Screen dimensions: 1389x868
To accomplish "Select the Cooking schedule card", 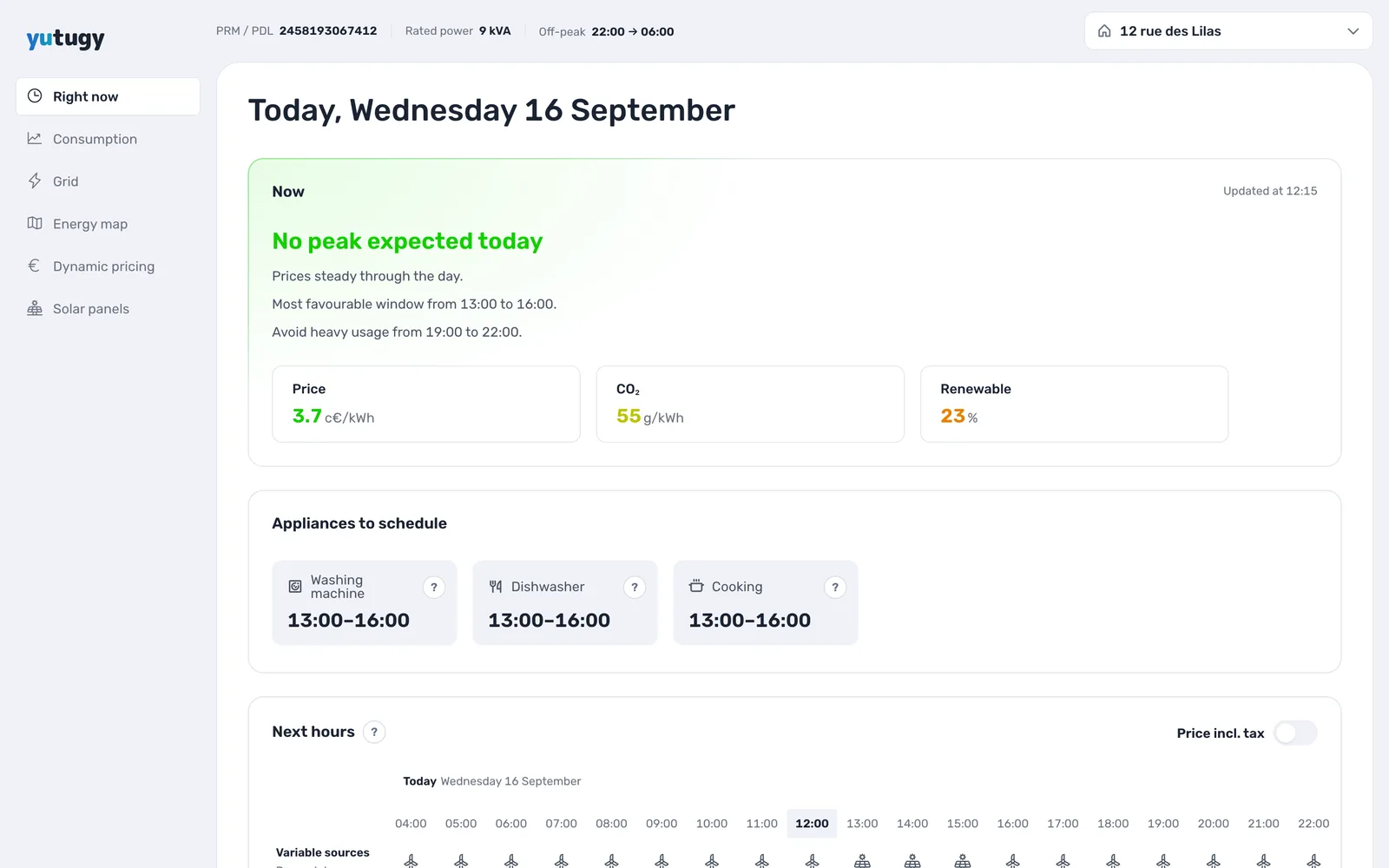I will pyautogui.click(x=766, y=602).
